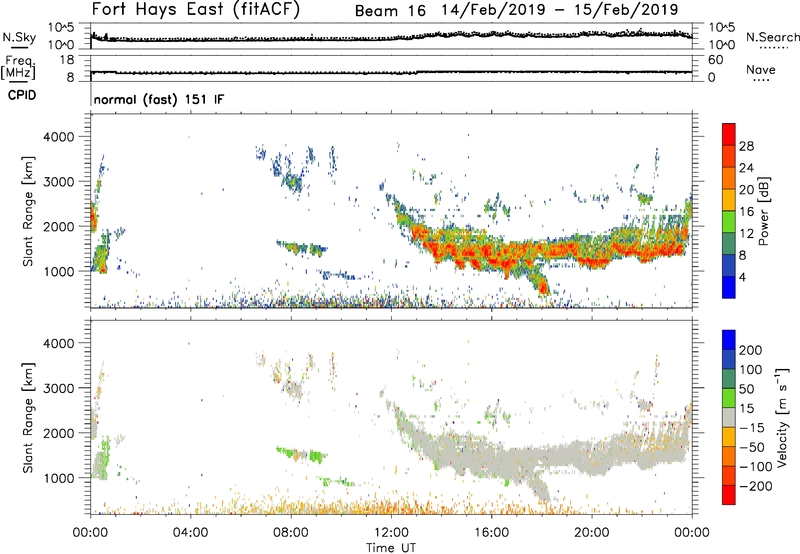The height and width of the screenshot is (554, 800).
Task: Pick the bright blue bottom power colorbar segment
Action: (x=729, y=287)
